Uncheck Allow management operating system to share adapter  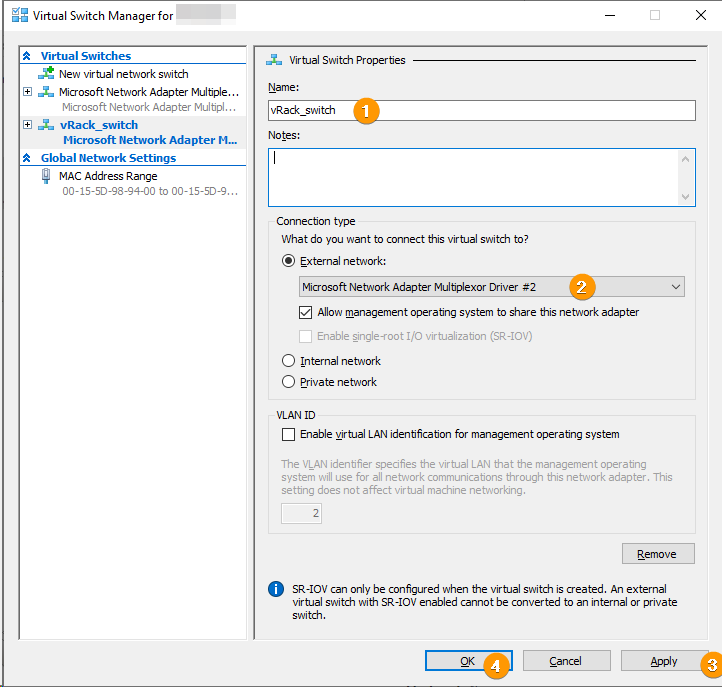tap(305, 312)
